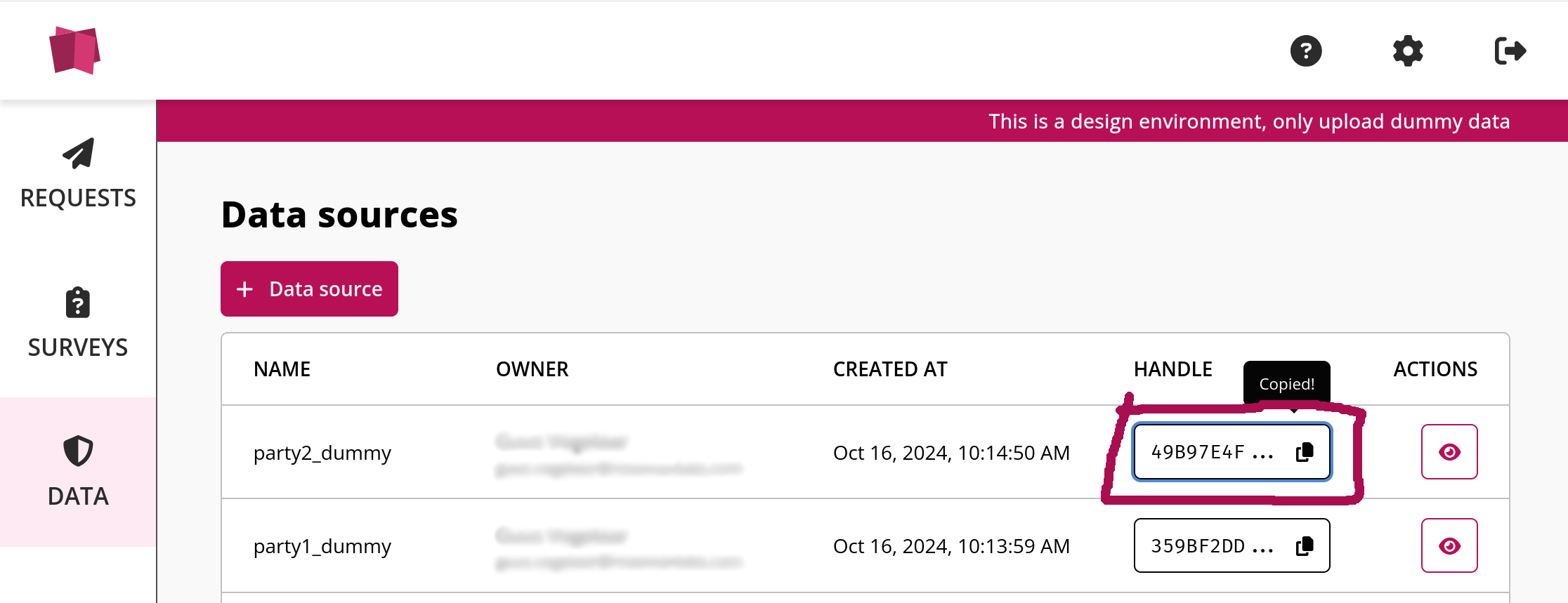1568x603 pixels.
Task: Click the party1_dummy name entry
Action: pyautogui.click(x=322, y=546)
